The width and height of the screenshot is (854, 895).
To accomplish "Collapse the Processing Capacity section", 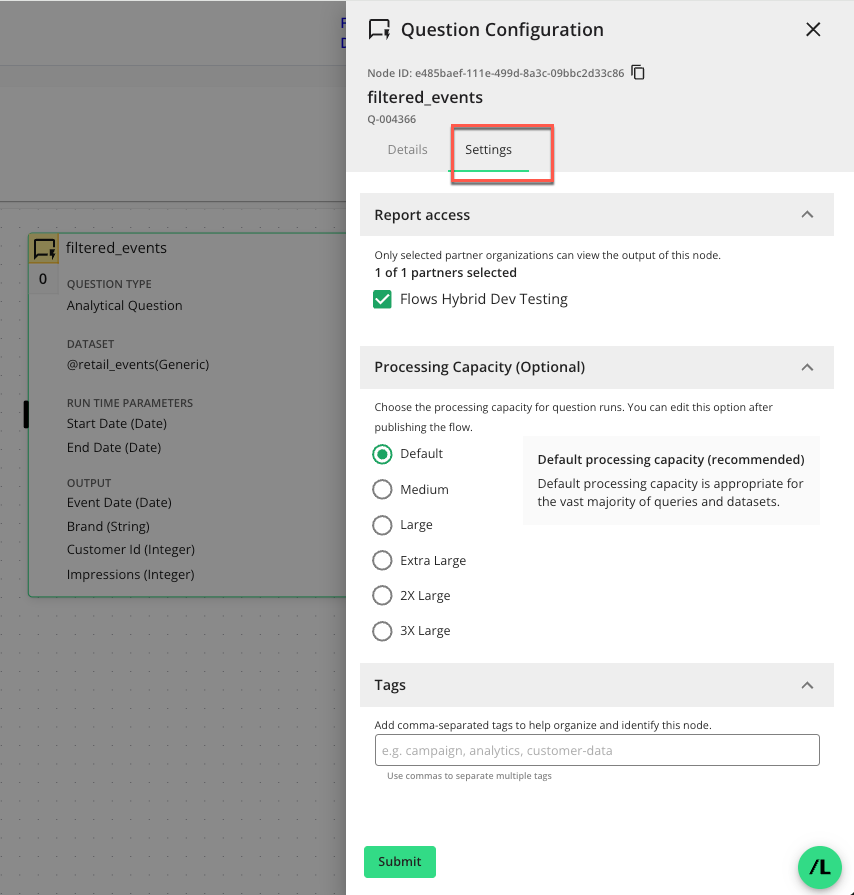I will click(x=807, y=367).
